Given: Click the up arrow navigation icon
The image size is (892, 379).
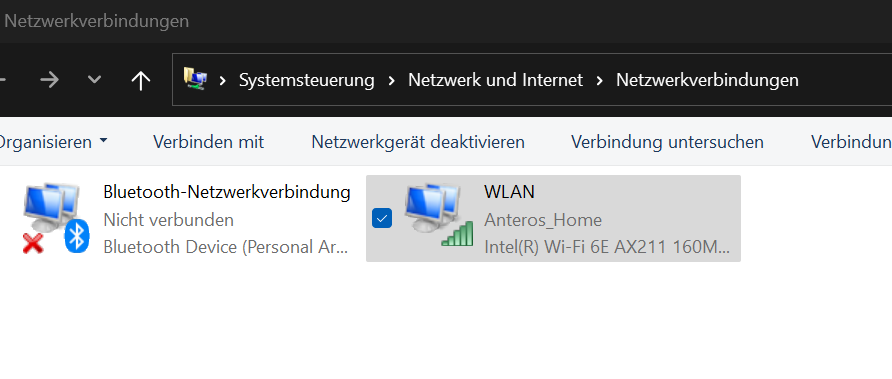Looking at the screenshot, I should (x=141, y=81).
